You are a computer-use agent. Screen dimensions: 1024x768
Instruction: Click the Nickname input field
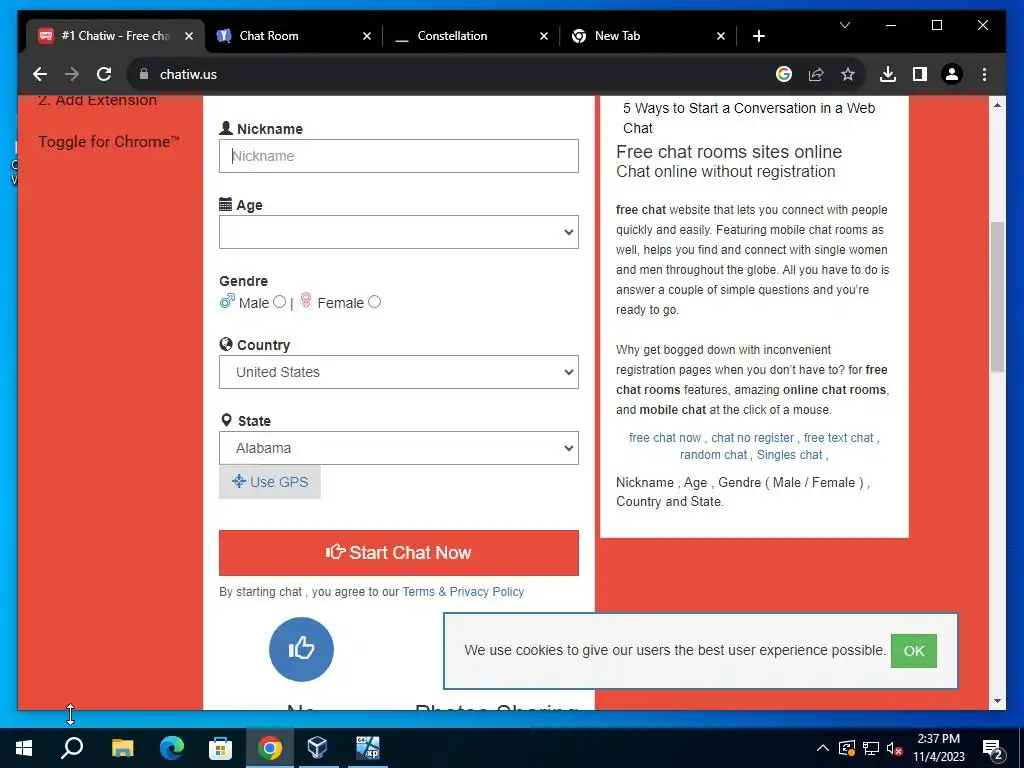pyautogui.click(x=398, y=156)
